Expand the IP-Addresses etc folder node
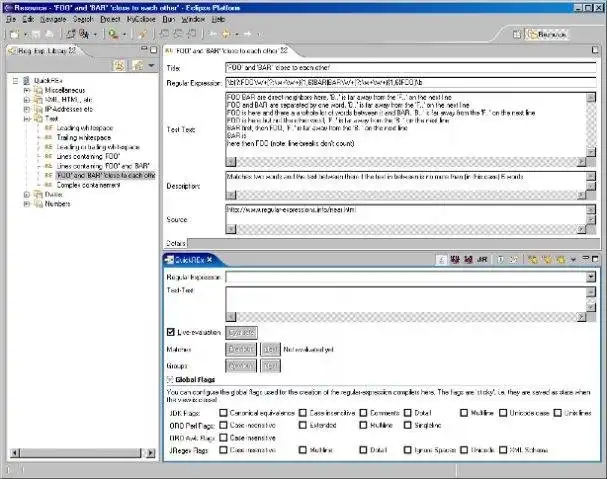Image resolution: width=607 pixels, height=479 pixels. tap(26, 109)
